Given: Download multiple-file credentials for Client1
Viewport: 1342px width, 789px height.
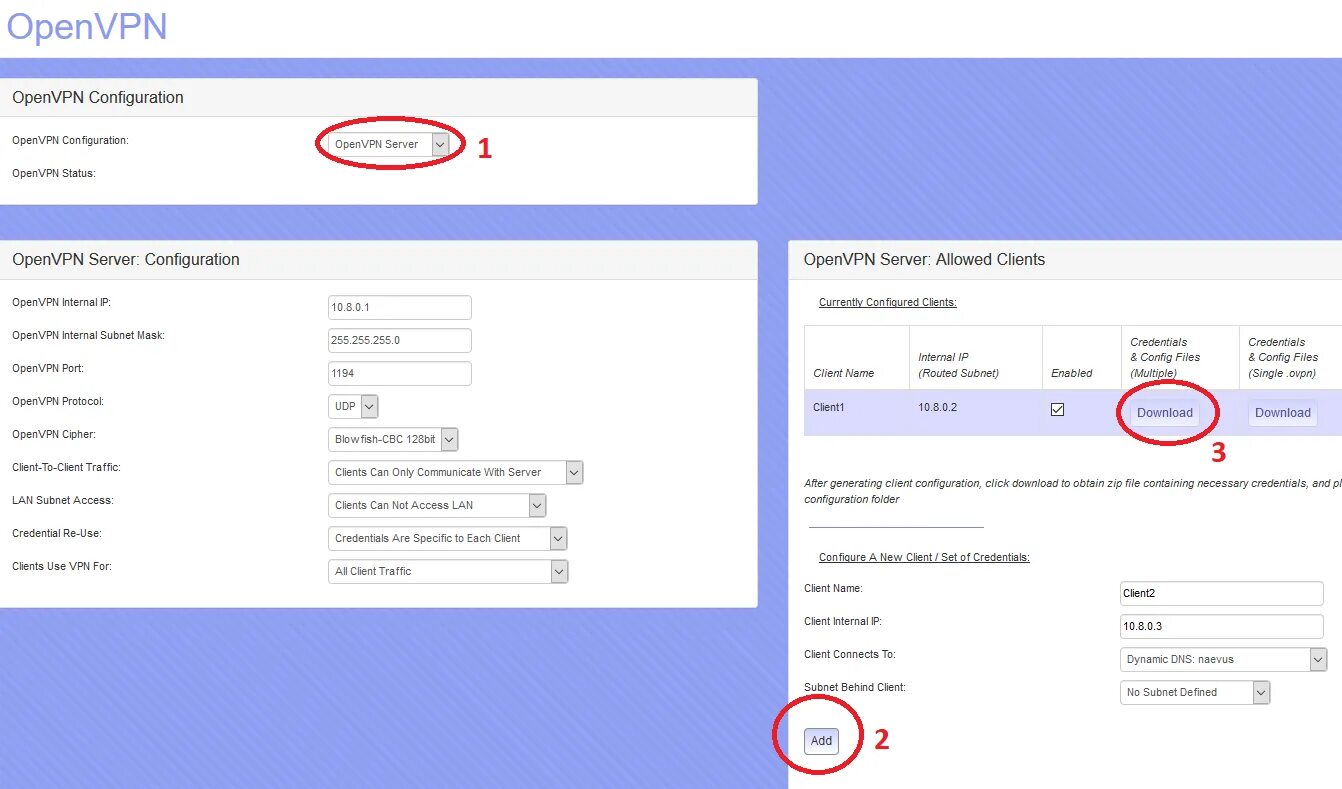Looking at the screenshot, I should [x=1165, y=413].
